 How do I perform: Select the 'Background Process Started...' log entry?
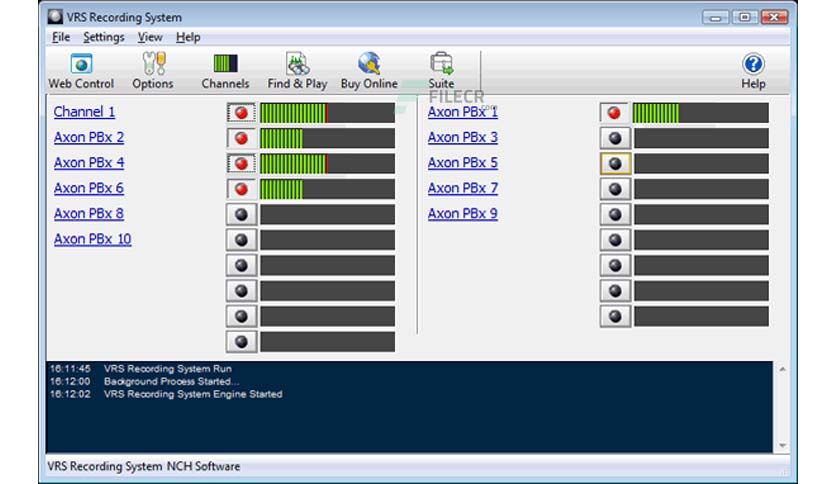[x=172, y=381]
